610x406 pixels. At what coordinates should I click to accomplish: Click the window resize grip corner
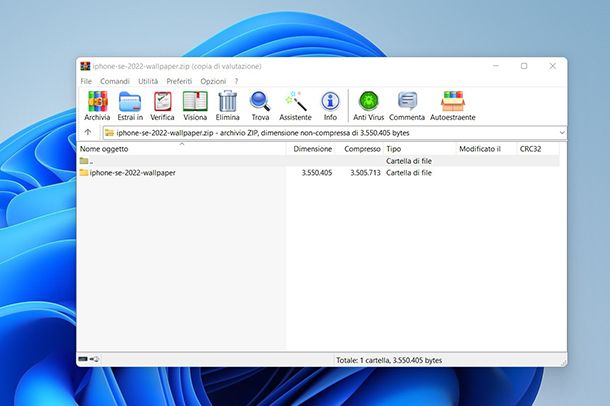point(563,362)
